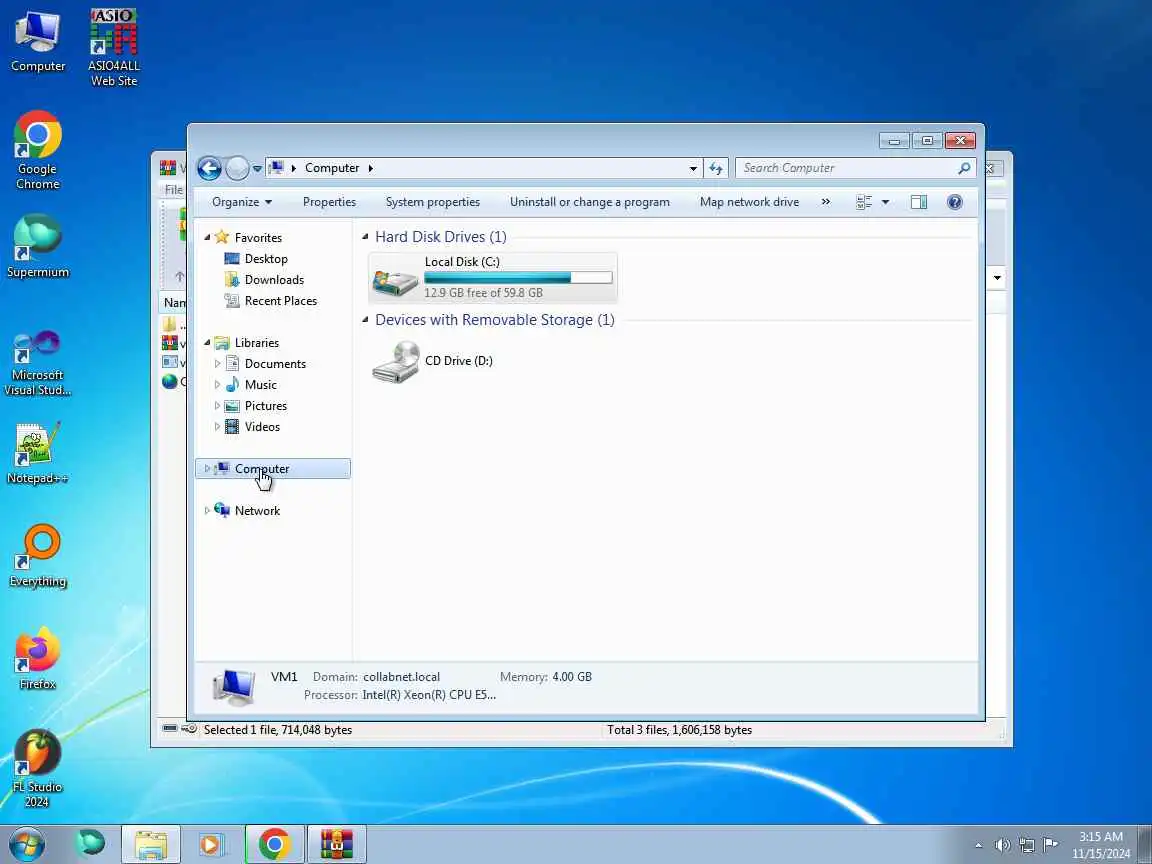Viewport: 1152px width, 864px height.
Task: Click the volume speaker tray icon
Action: pos(1003,846)
